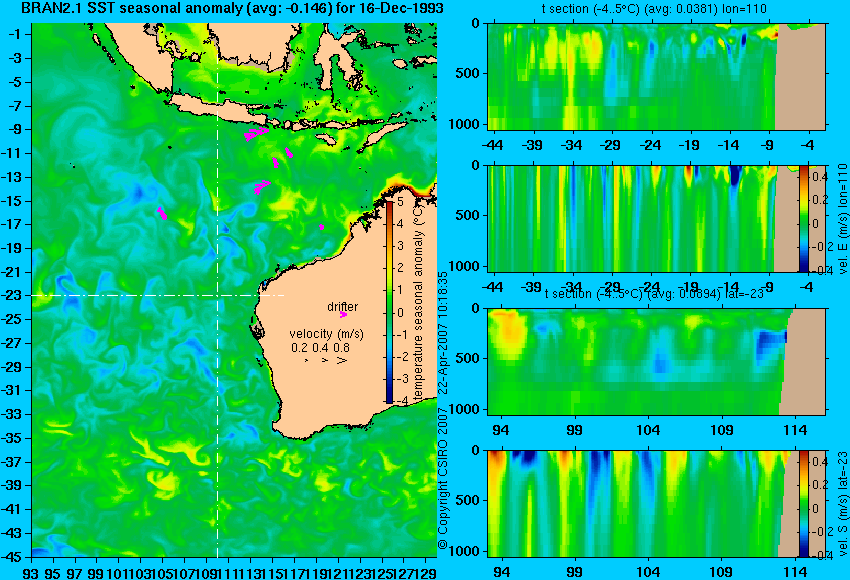Screen dimensions: 850x580
Task: Click the eastward velocity color bar
Action: point(803,218)
